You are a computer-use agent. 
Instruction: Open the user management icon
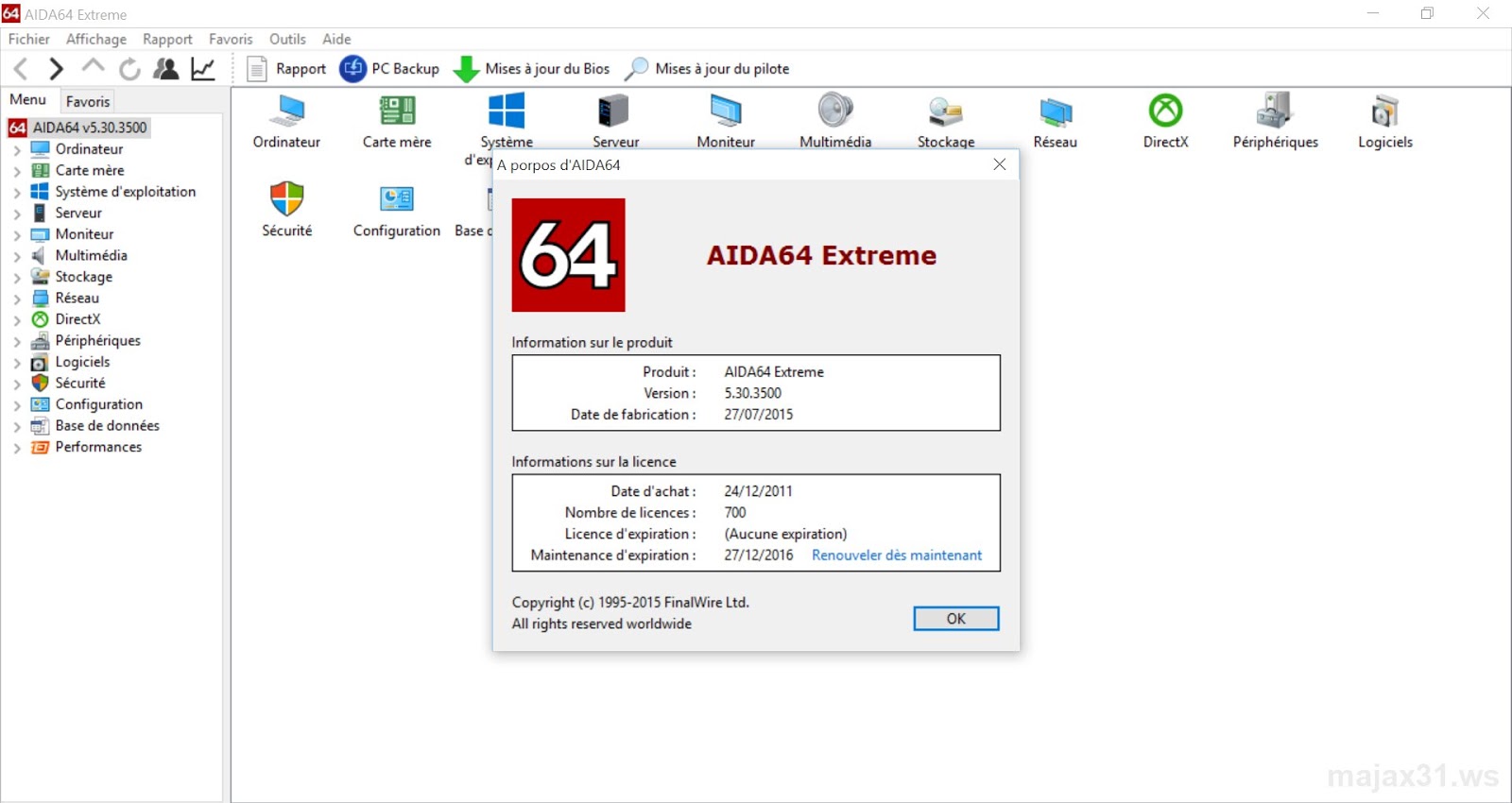coord(166,69)
